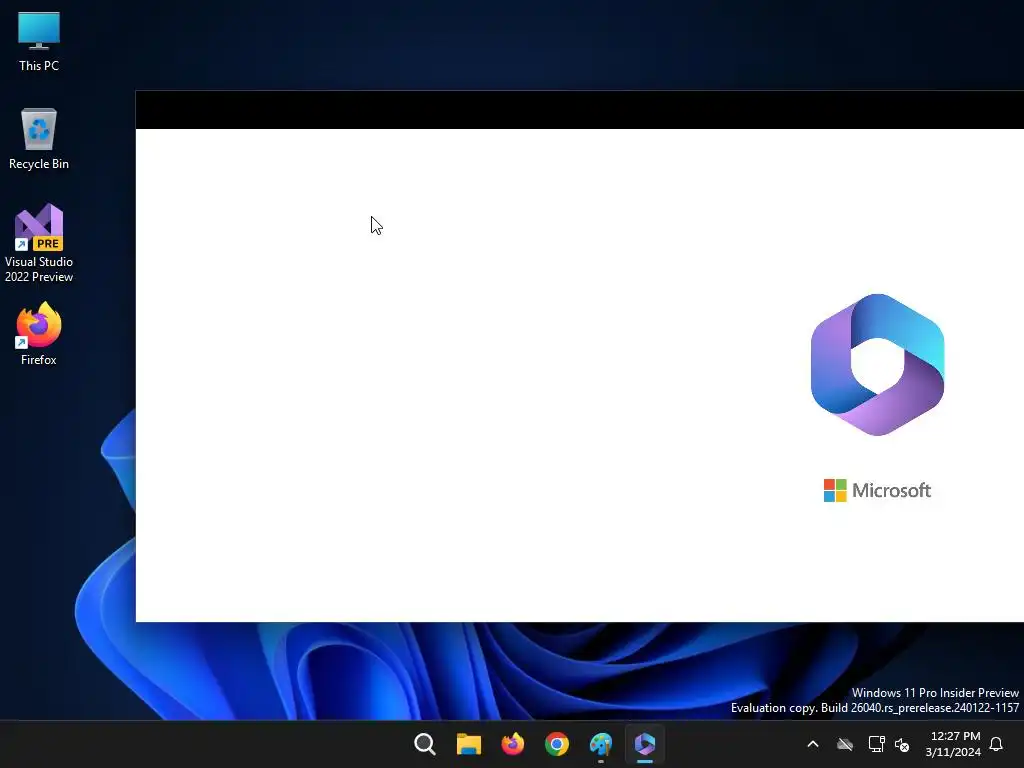Show hidden icons in system tray

[813, 744]
